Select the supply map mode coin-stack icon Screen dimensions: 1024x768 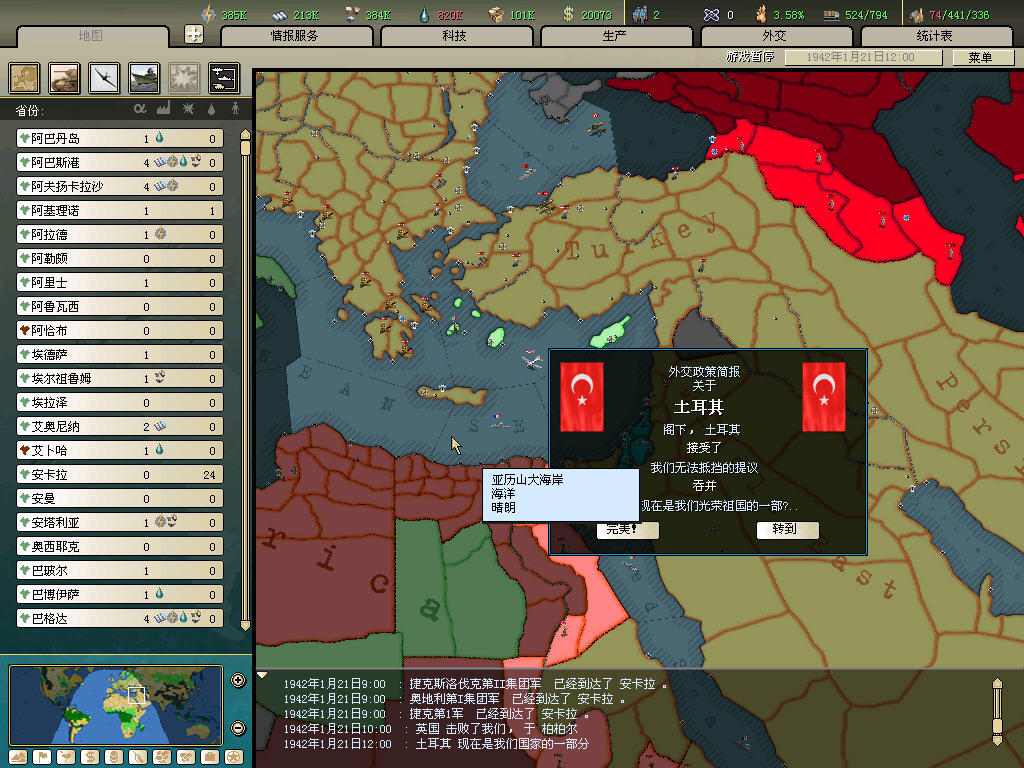click(x=114, y=757)
